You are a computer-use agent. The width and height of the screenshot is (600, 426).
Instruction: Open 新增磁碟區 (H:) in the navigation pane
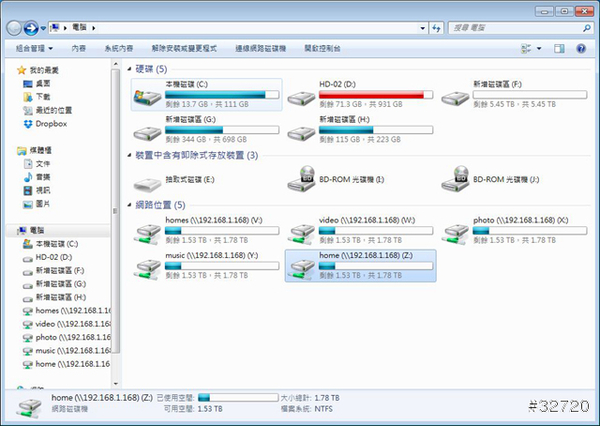point(54,297)
